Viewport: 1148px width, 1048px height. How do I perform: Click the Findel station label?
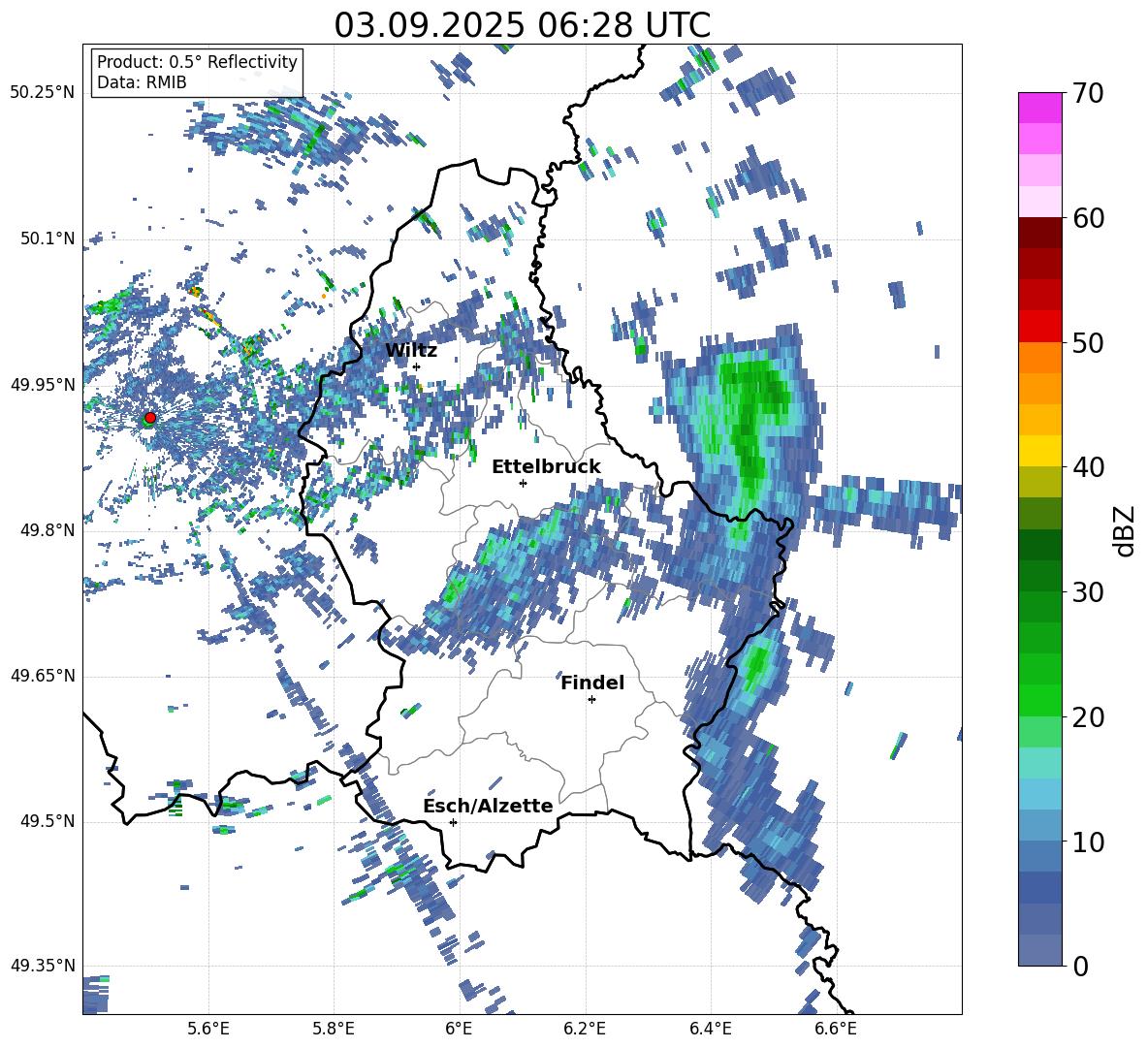click(592, 683)
